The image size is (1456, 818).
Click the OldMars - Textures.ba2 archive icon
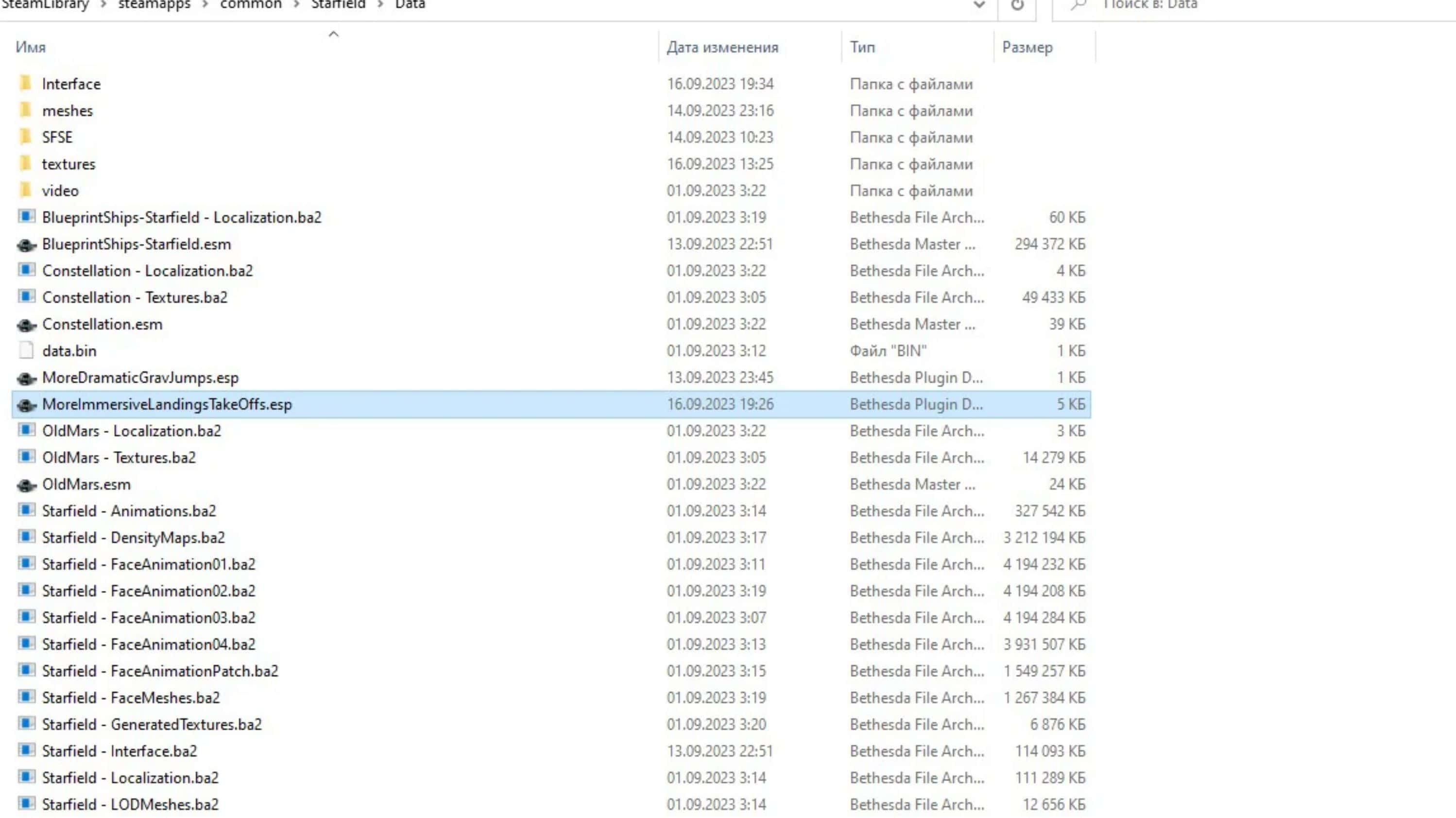[x=26, y=457]
